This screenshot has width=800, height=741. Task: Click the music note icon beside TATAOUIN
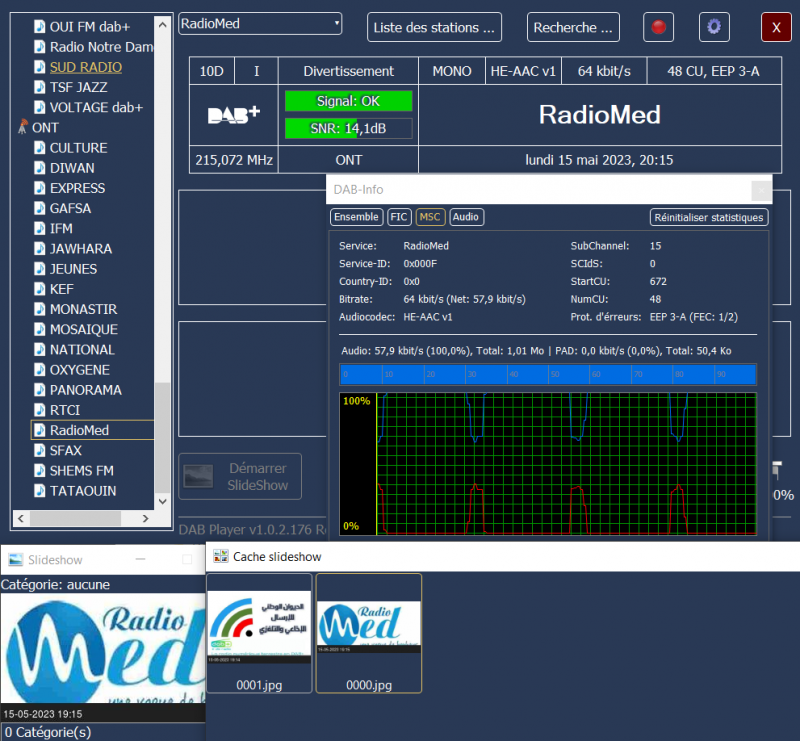click(x=39, y=490)
